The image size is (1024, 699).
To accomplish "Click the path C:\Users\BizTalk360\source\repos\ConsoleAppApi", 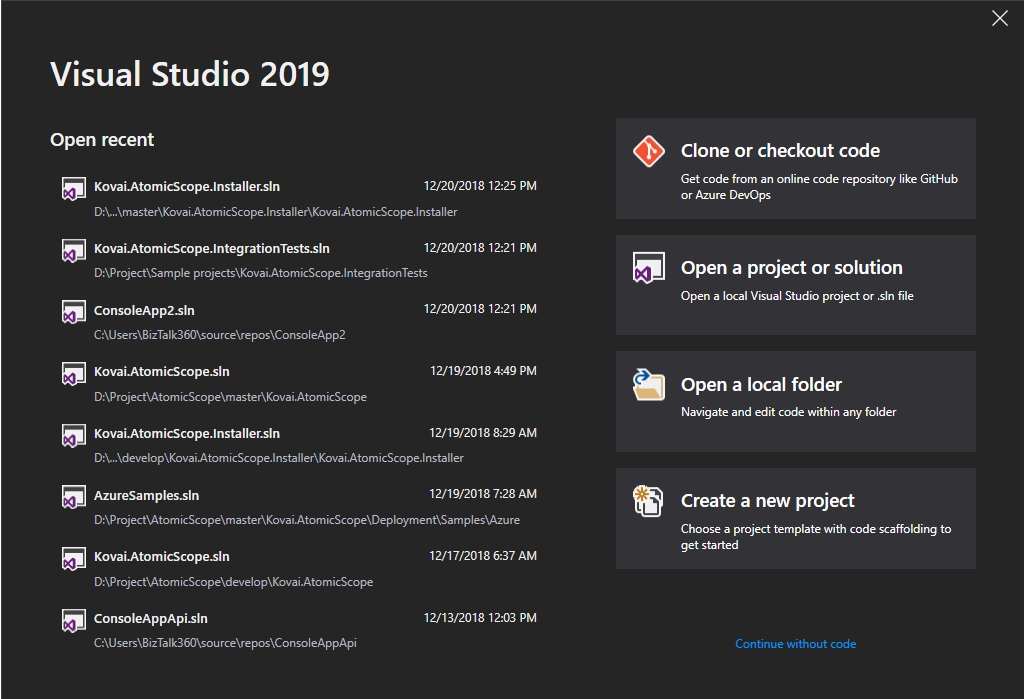I will click(225, 643).
